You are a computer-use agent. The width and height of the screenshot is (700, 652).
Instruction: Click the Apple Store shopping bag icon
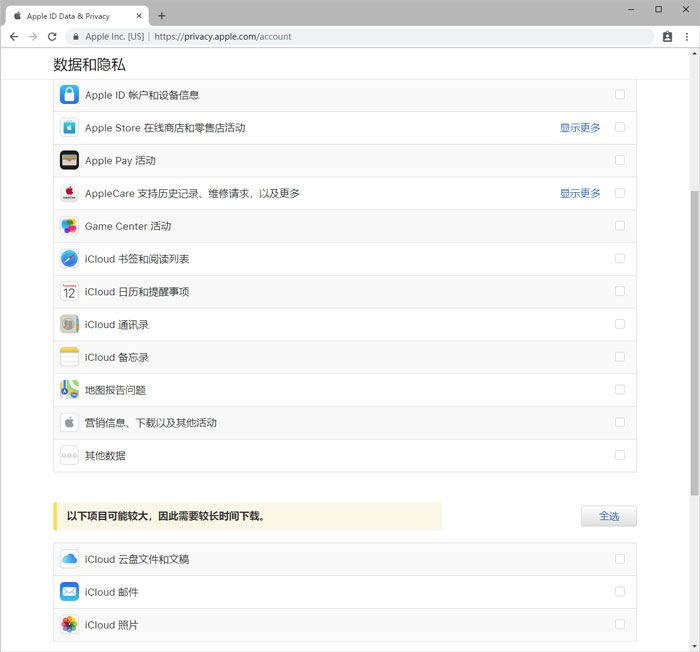pos(69,127)
